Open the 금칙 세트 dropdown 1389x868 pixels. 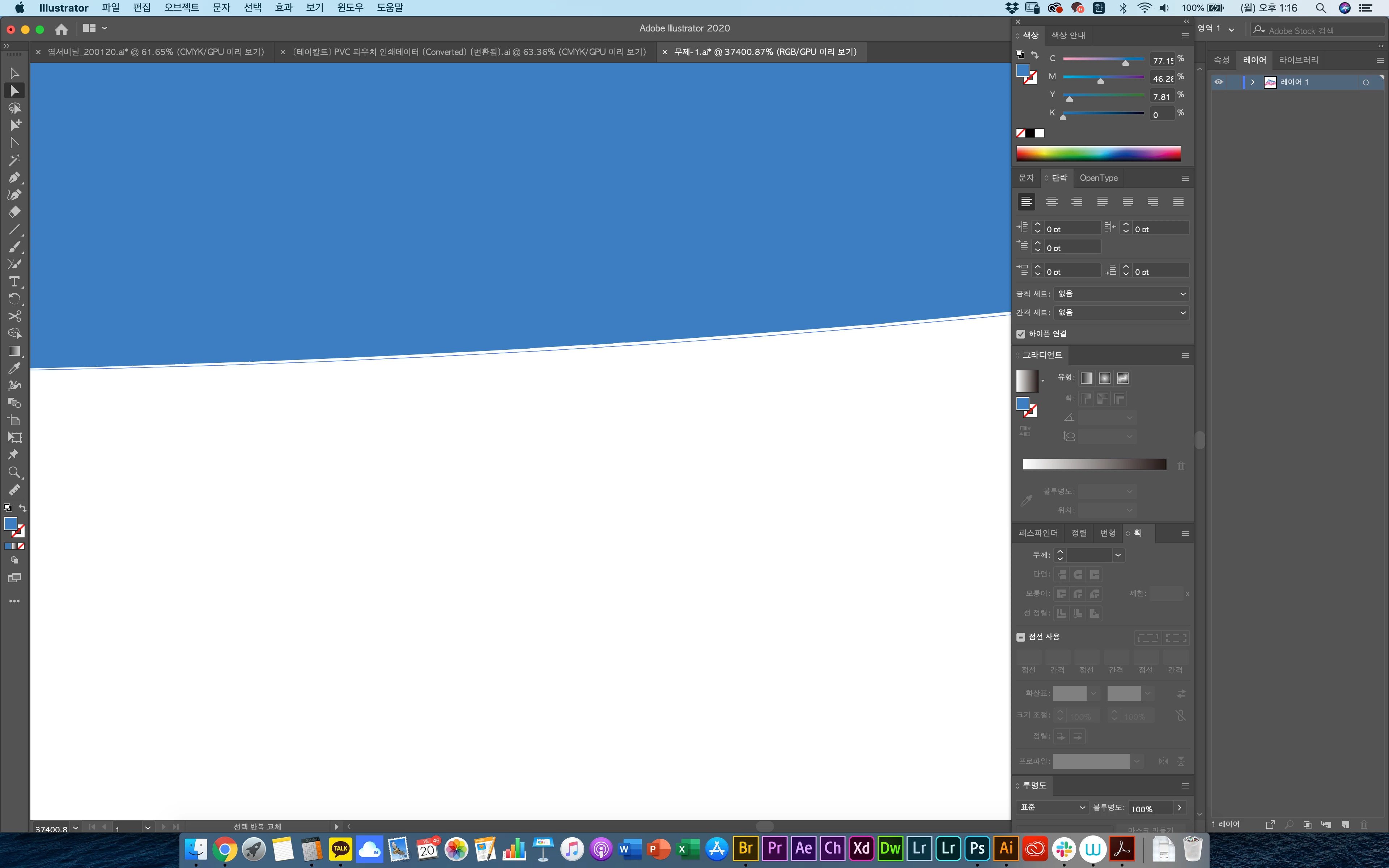coord(1121,294)
